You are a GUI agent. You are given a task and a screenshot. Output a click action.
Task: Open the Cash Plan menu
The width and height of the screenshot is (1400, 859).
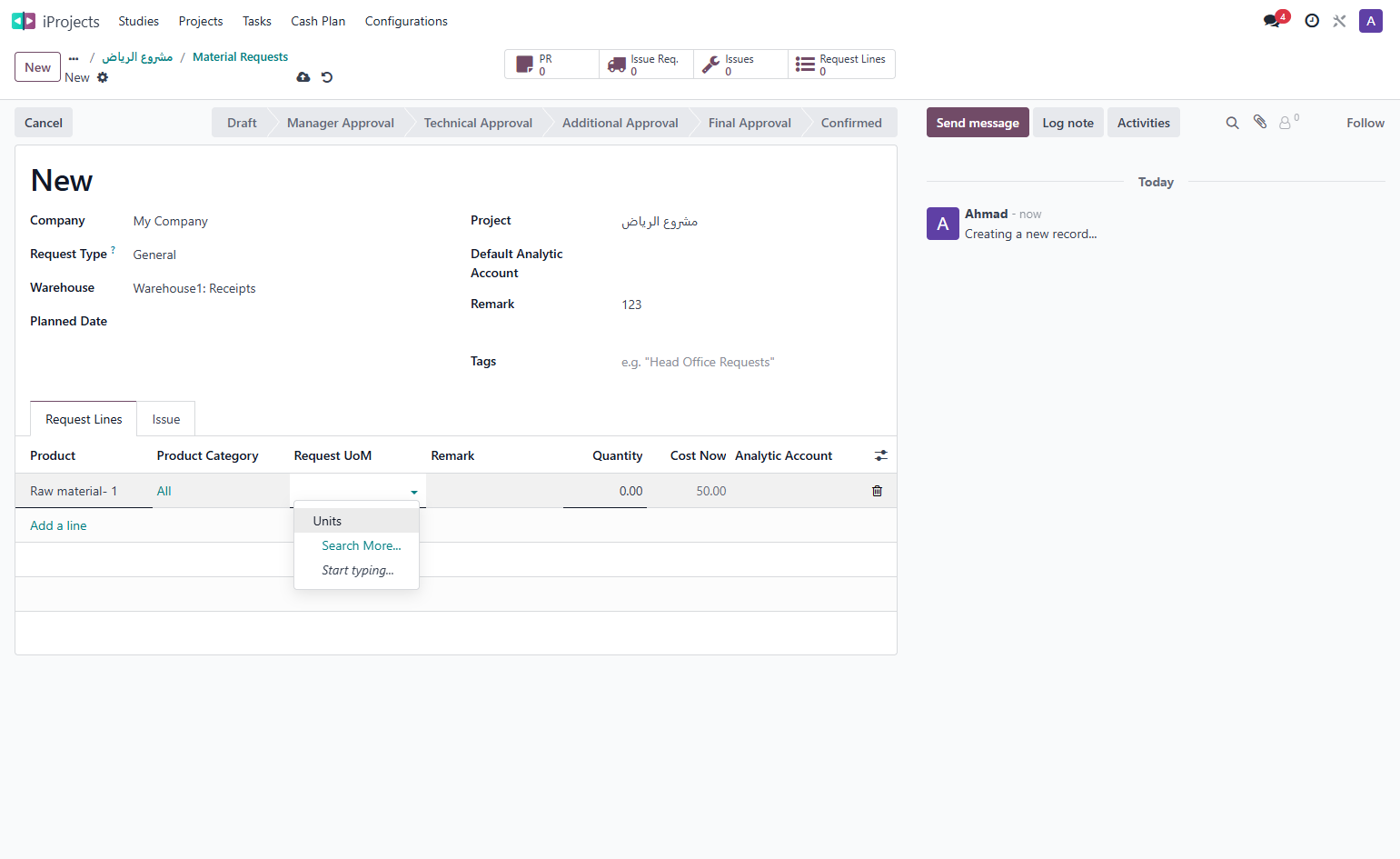318,21
